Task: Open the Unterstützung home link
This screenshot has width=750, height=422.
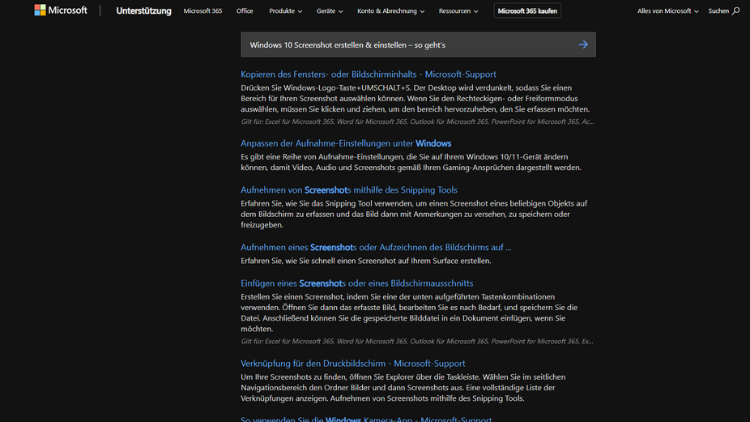Action: coord(143,11)
